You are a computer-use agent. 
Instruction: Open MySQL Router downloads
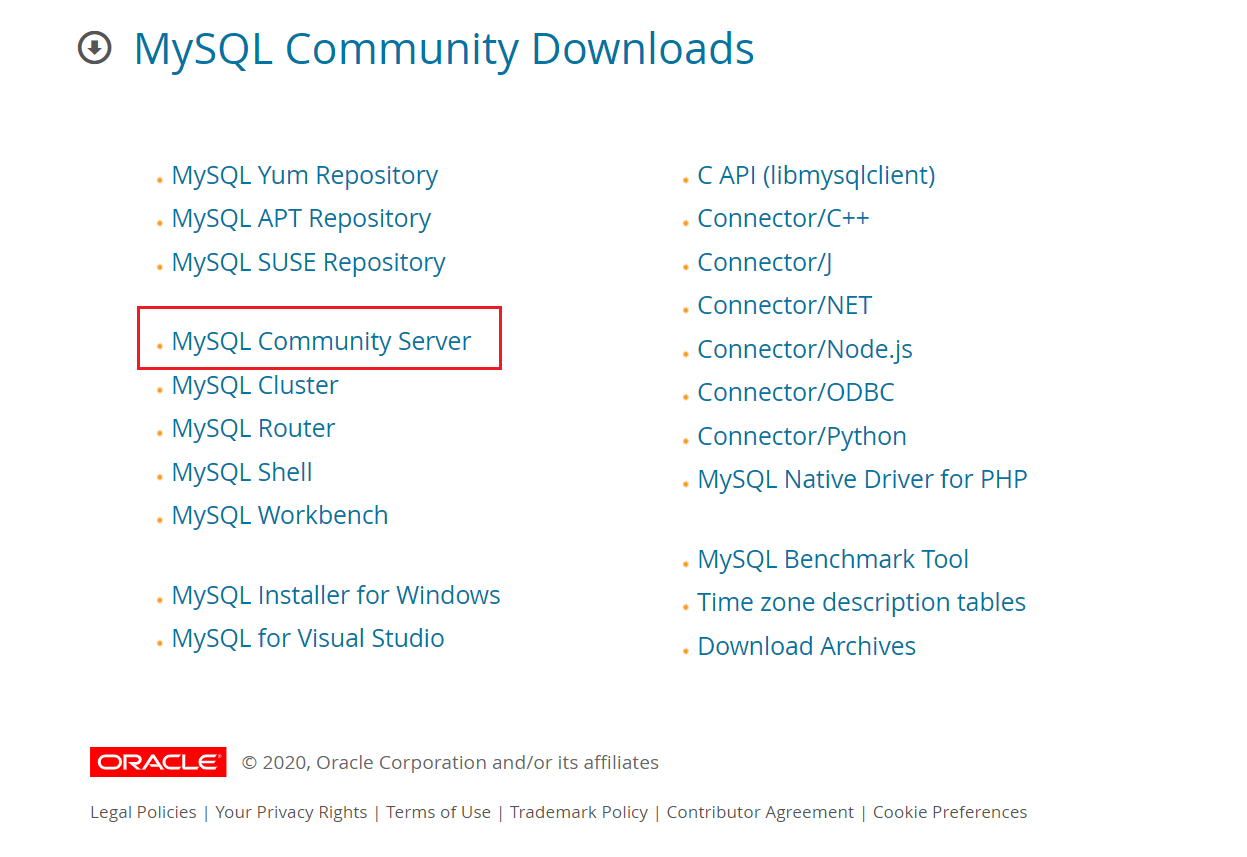click(x=252, y=428)
